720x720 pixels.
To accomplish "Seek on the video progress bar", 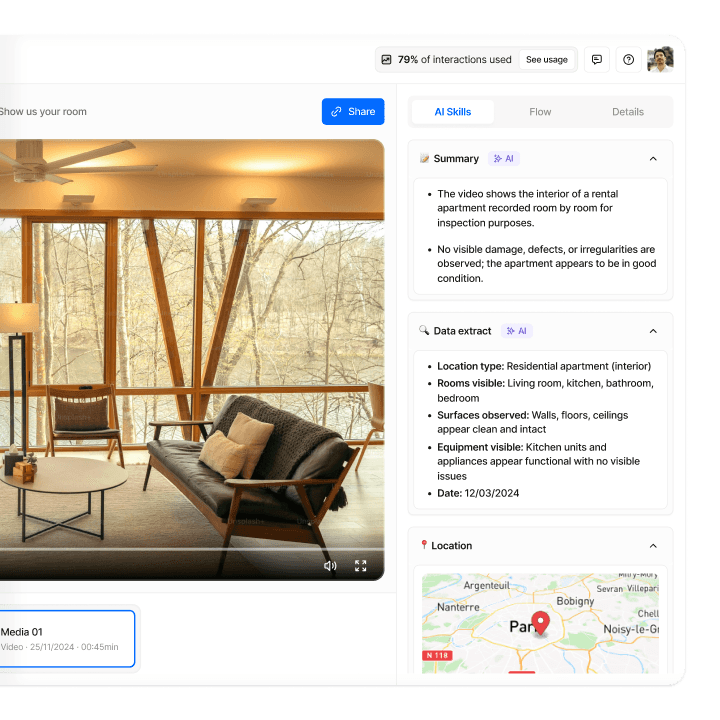I will (x=192, y=549).
